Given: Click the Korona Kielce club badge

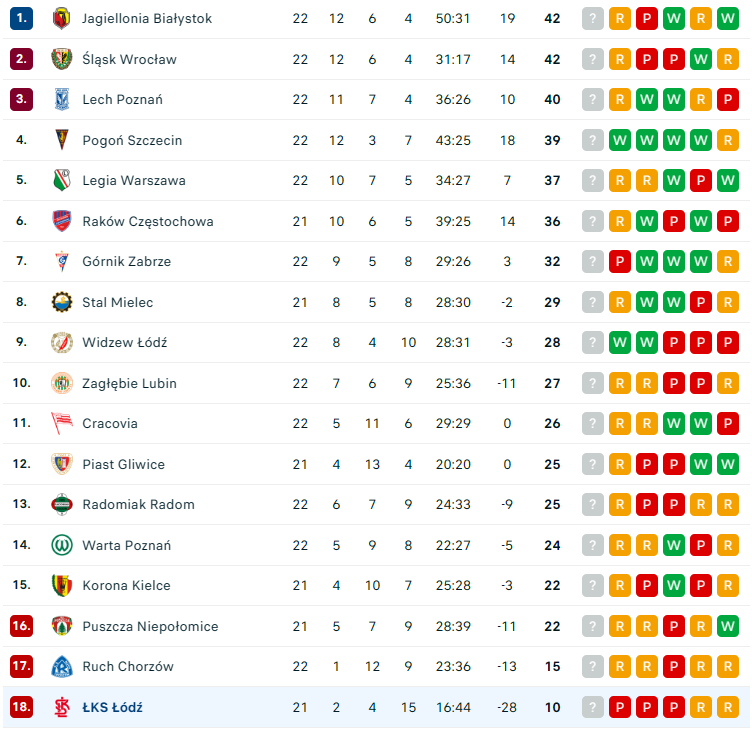Looking at the screenshot, I should click(62, 585).
